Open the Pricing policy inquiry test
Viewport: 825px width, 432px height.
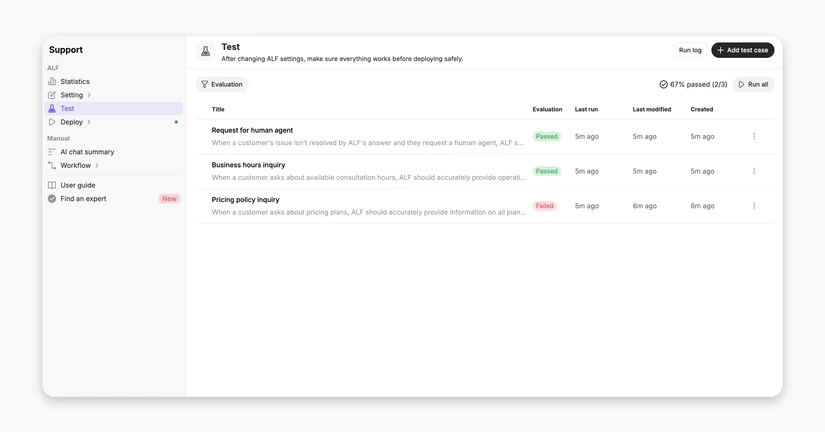pyautogui.click(x=245, y=199)
